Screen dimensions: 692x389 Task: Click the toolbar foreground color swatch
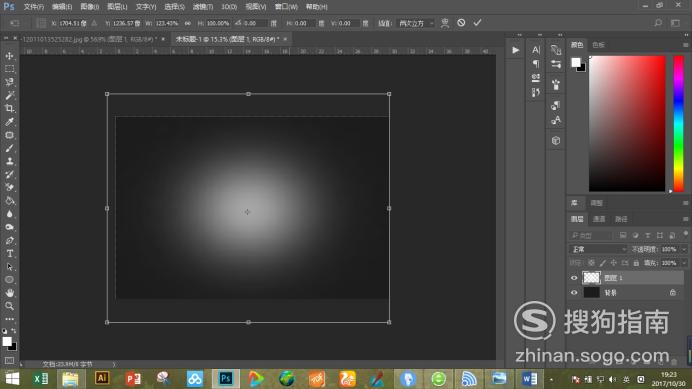tap(7, 341)
